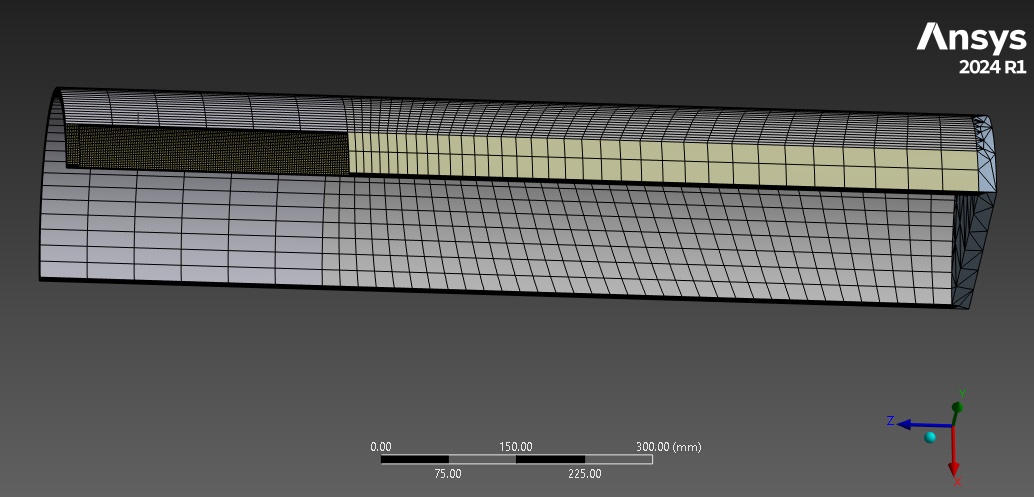The image size is (1034, 497).
Task: Click the '2024 R1' version text
Action: coord(992,67)
